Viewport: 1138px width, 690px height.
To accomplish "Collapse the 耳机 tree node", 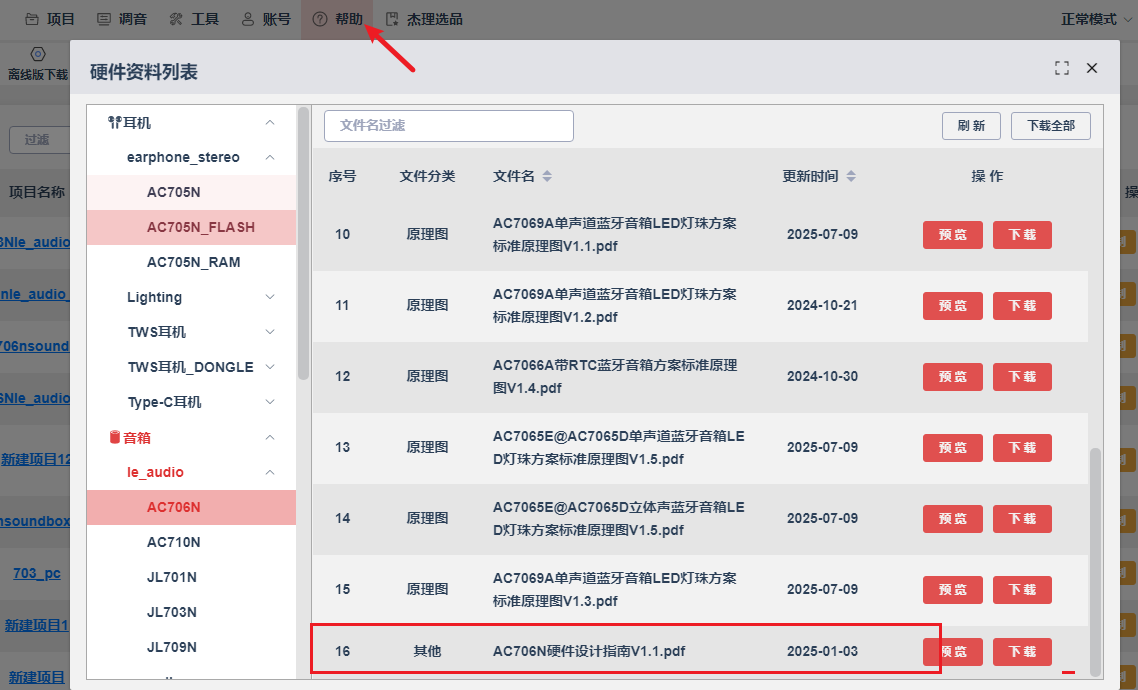I will [x=270, y=123].
